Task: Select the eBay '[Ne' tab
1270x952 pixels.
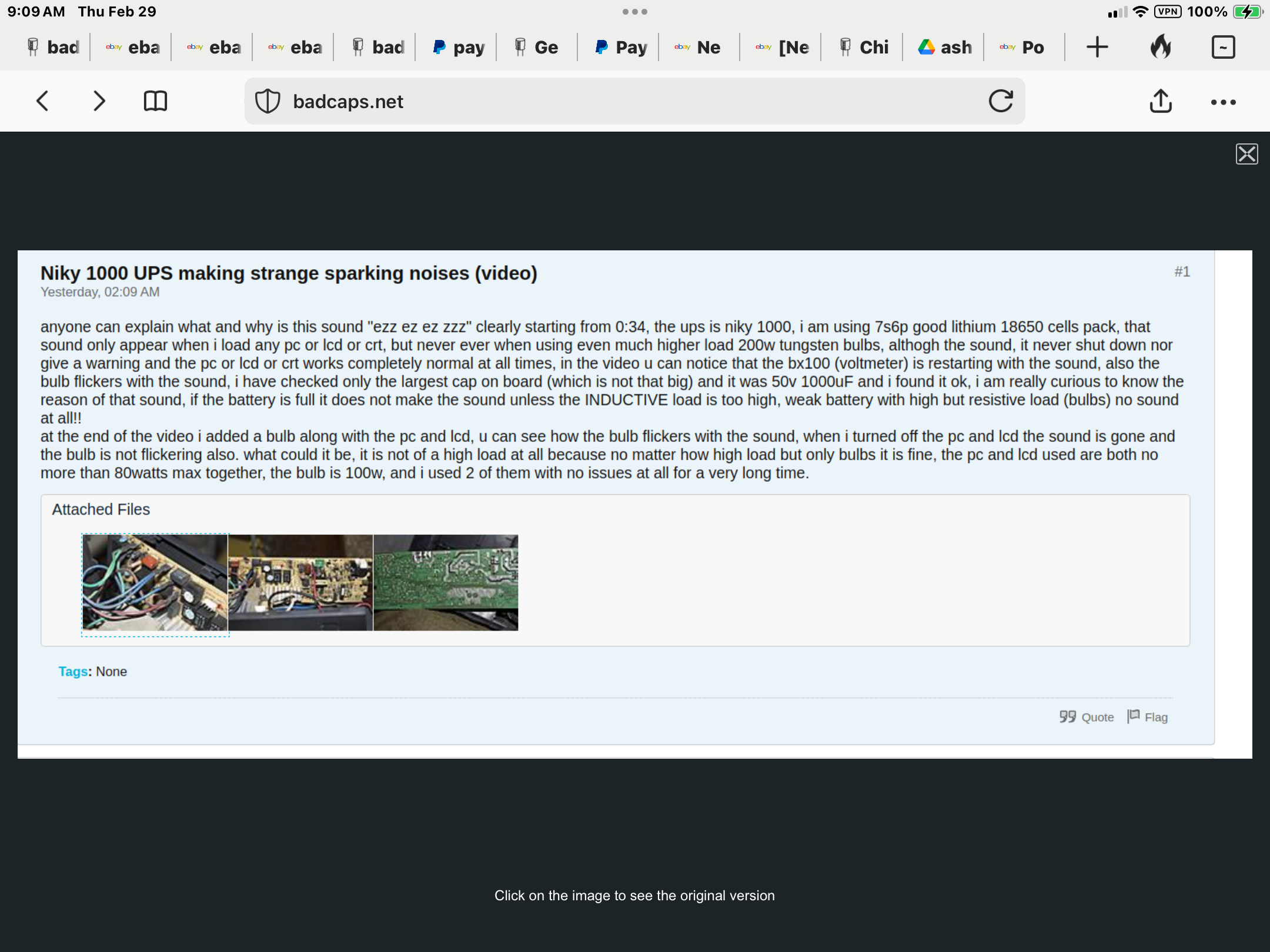Action: [x=782, y=47]
